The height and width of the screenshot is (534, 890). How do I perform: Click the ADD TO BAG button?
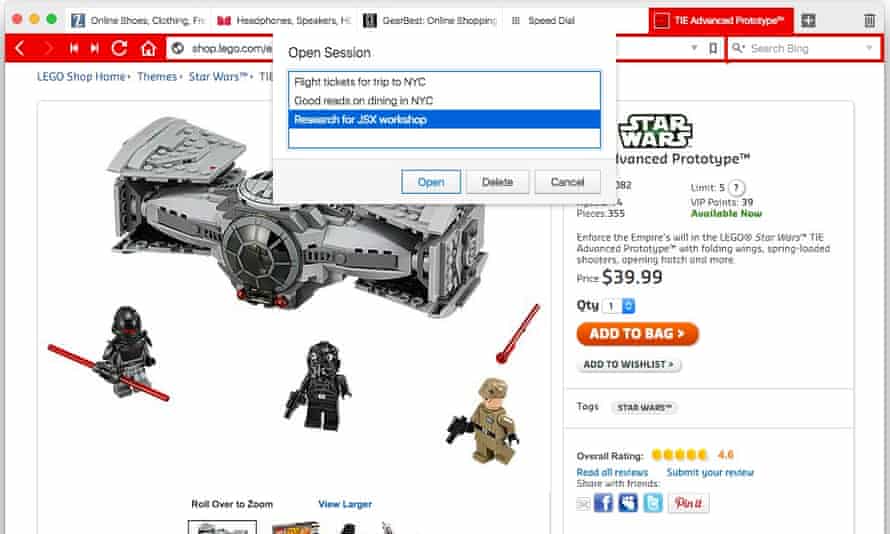tap(637, 334)
